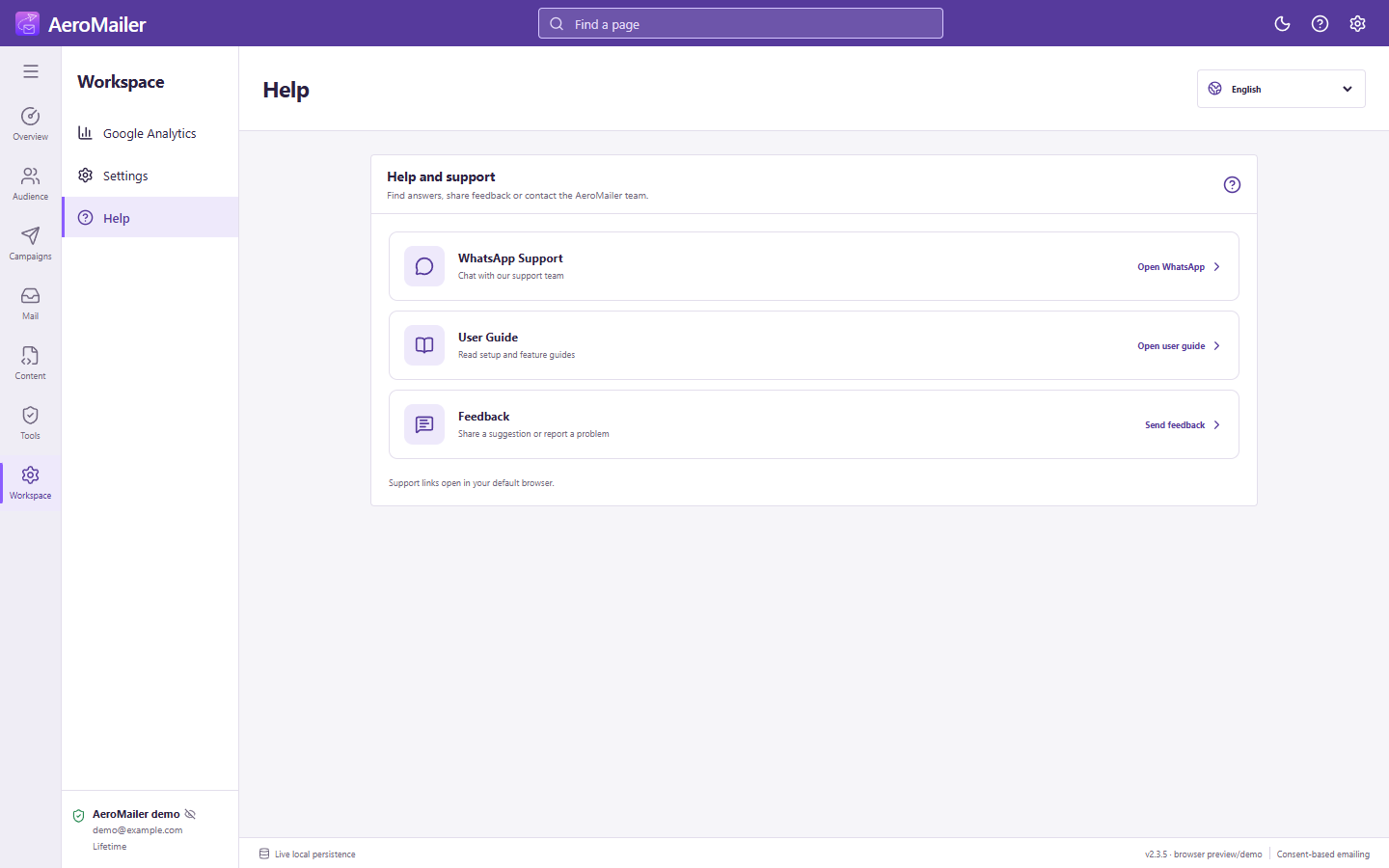
Task: Open Mail section in icon rail
Action: click(x=31, y=304)
